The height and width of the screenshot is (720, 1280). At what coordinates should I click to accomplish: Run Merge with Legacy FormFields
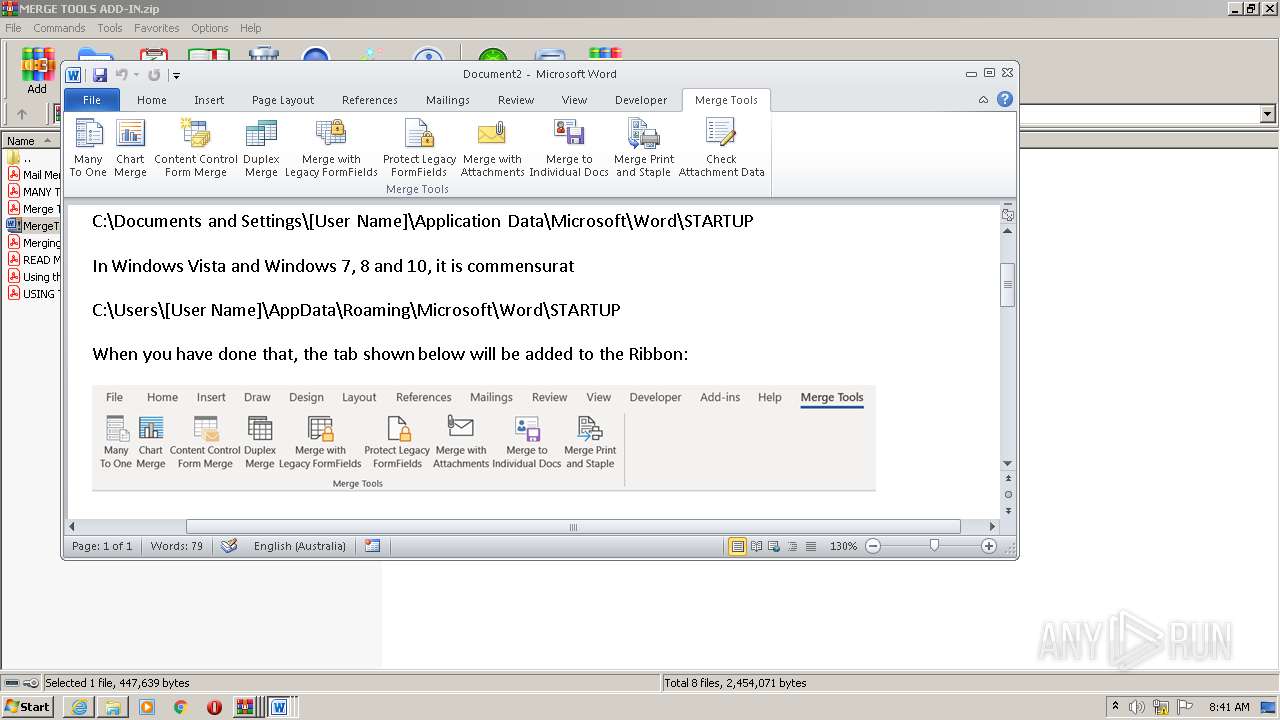coord(331,148)
